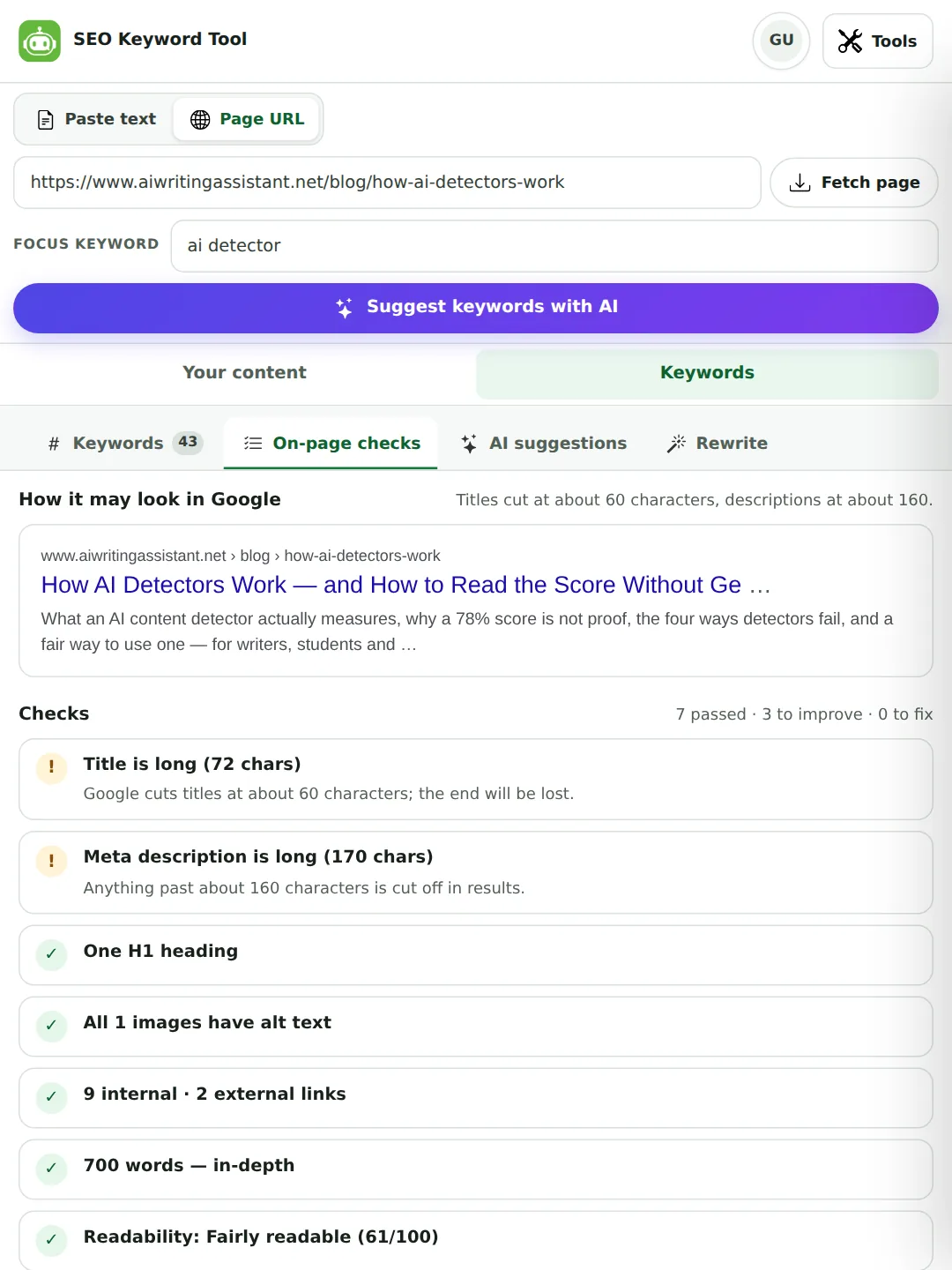
Task: Click the preview breadcrumb URL text
Action: [241, 556]
